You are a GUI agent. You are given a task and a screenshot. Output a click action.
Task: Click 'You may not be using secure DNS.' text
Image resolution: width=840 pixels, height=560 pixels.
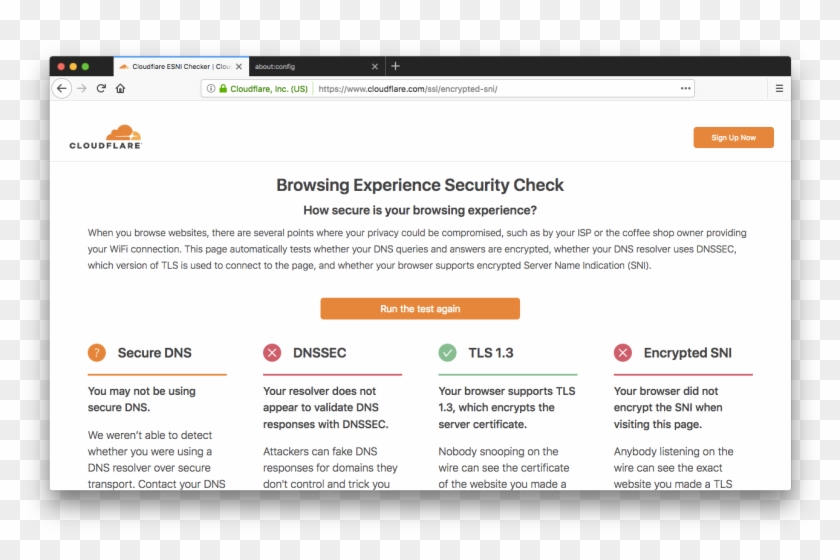coord(141,399)
